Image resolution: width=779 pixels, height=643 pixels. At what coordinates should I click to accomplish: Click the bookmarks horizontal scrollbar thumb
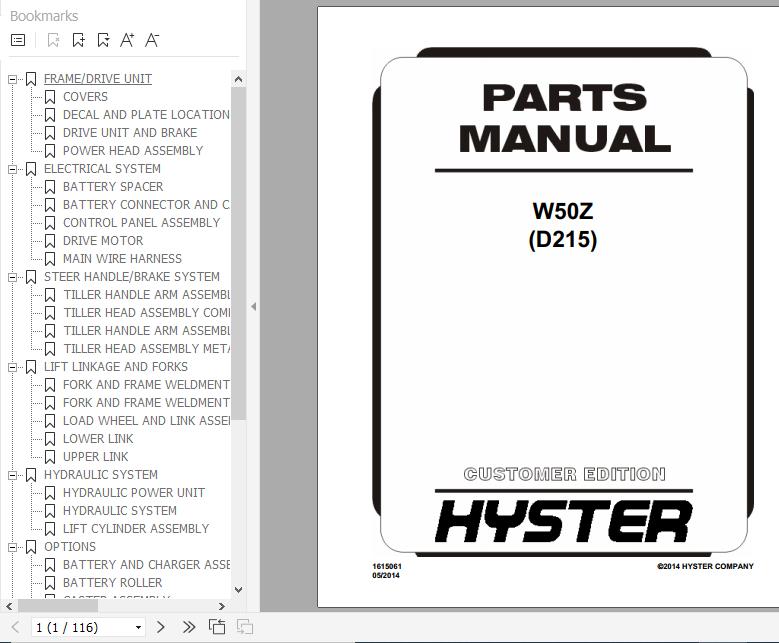58,606
